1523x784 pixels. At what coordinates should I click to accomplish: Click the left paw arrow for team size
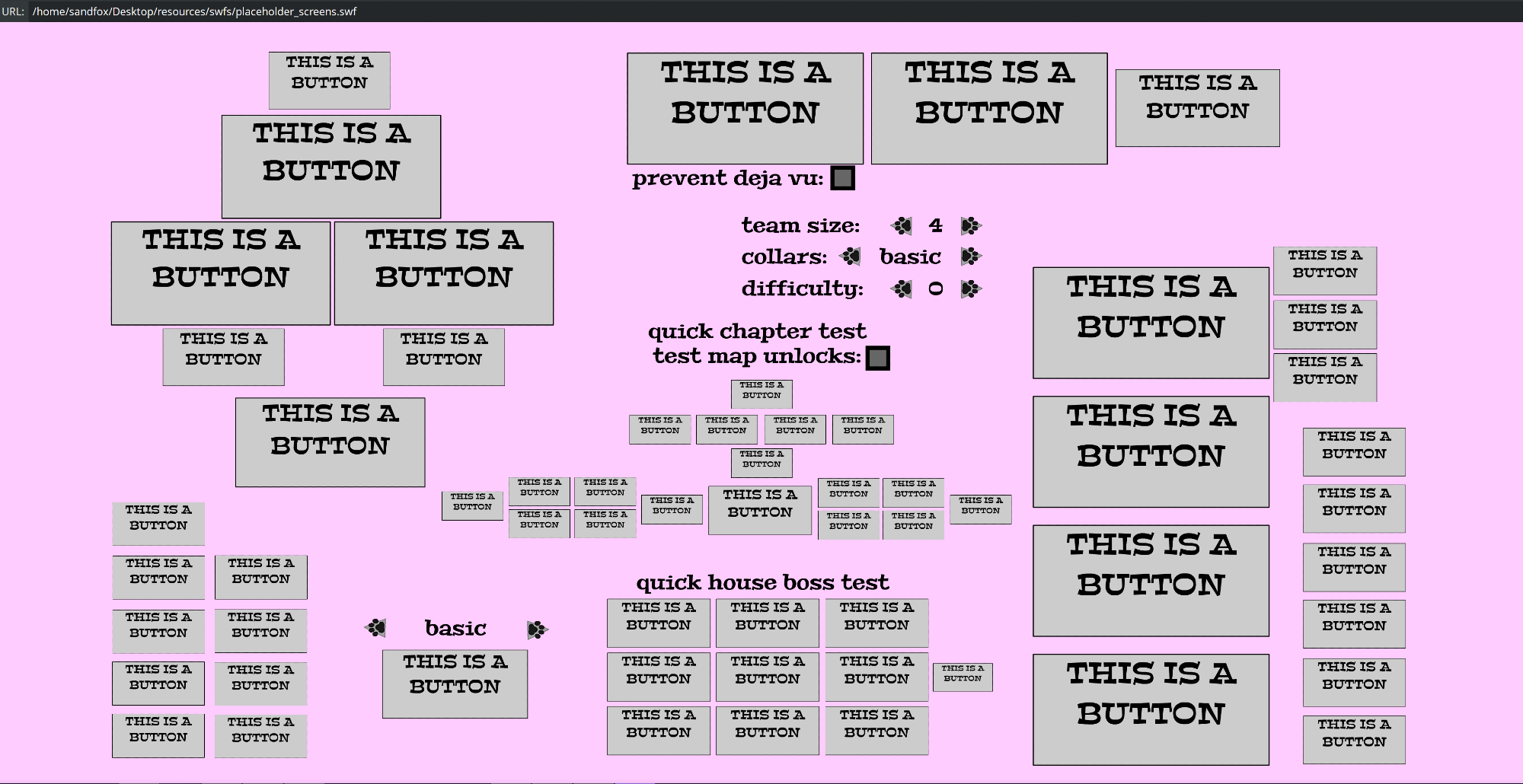click(902, 226)
